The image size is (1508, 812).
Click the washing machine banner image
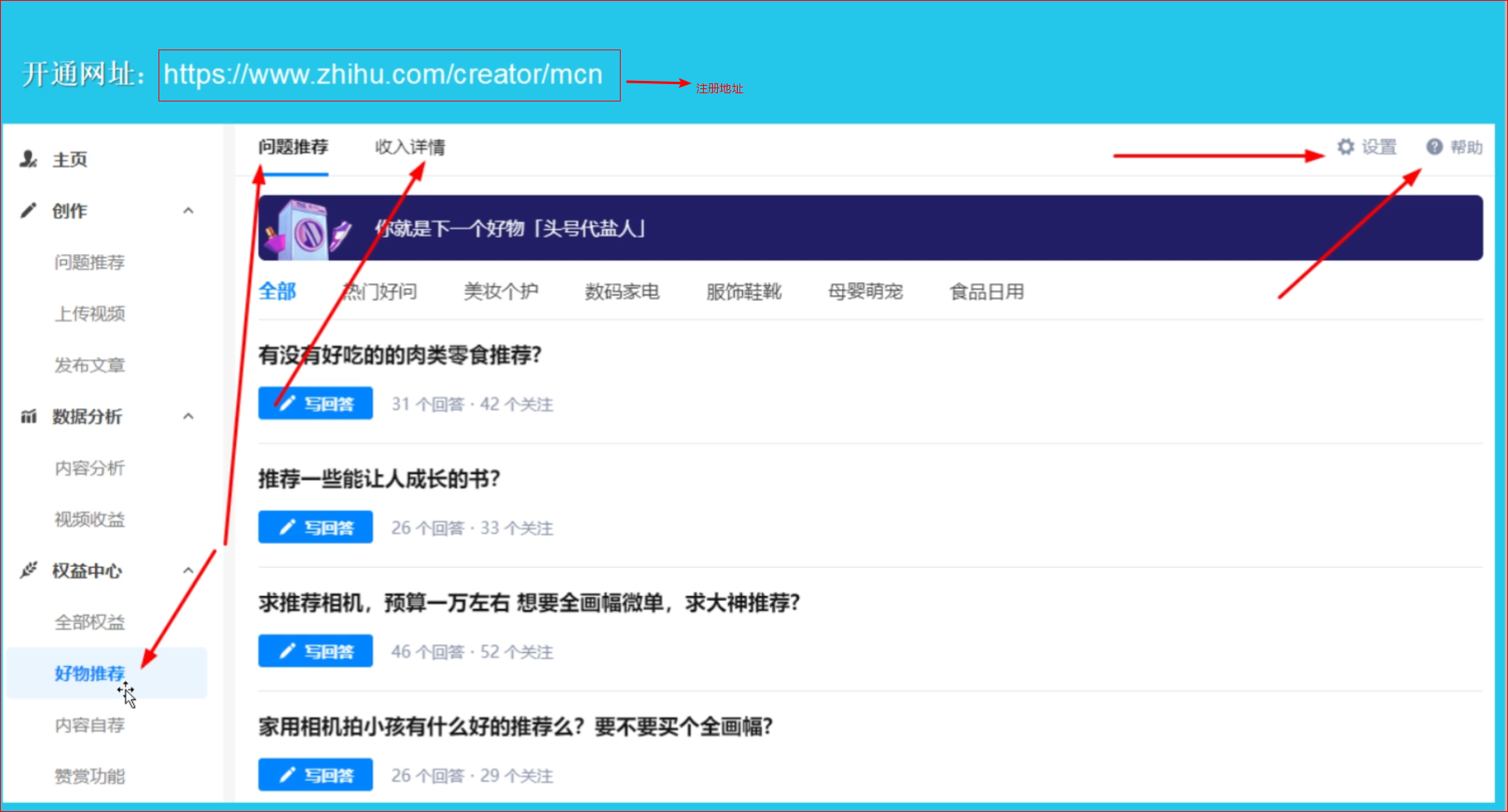coord(306,229)
